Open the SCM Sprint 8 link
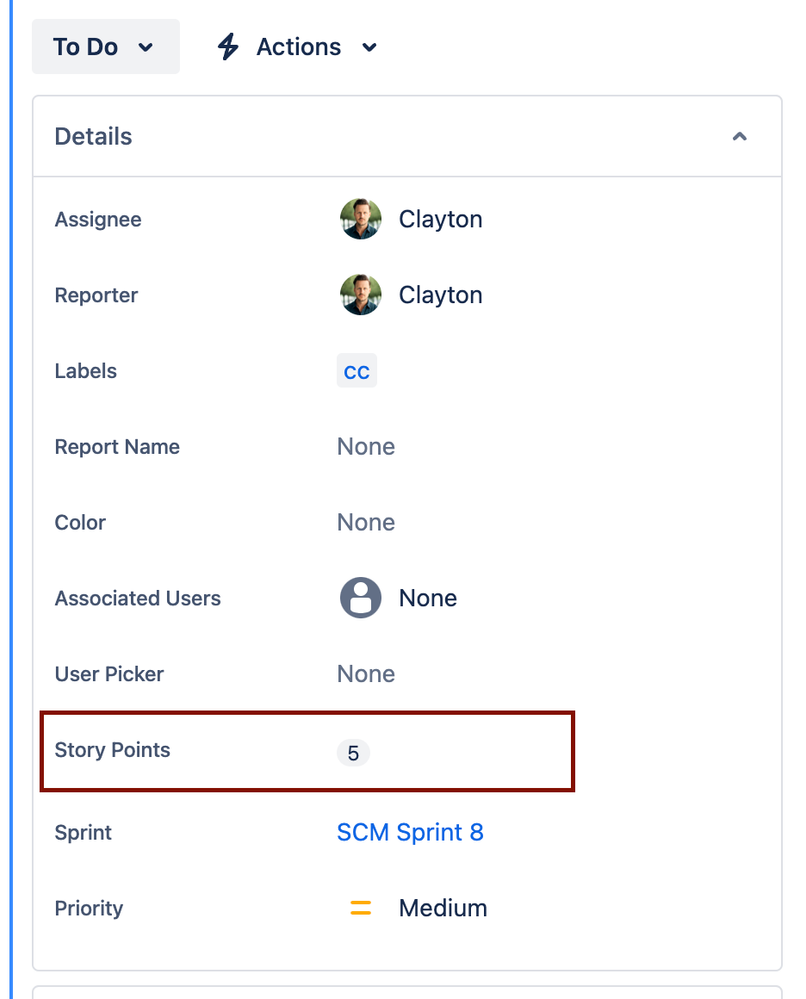The height and width of the screenshot is (999, 806). [410, 832]
